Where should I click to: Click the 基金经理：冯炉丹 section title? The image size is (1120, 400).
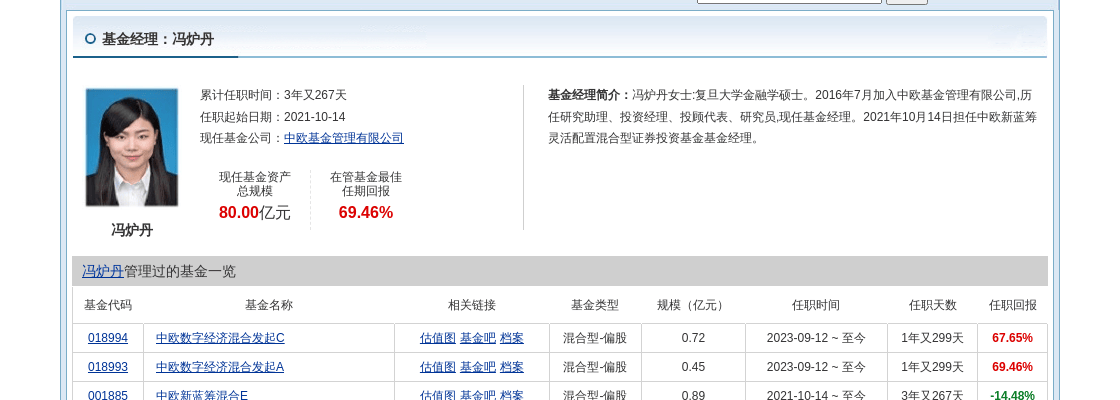(157, 39)
